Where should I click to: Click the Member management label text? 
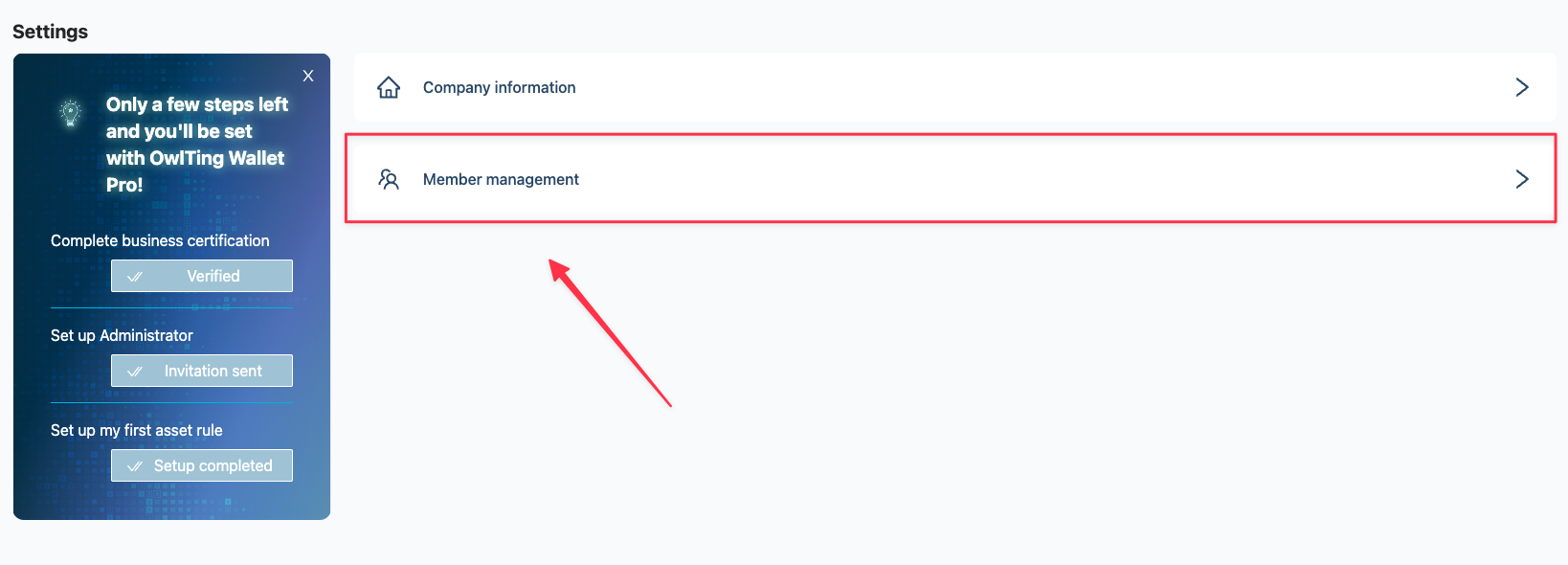(501, 179)
